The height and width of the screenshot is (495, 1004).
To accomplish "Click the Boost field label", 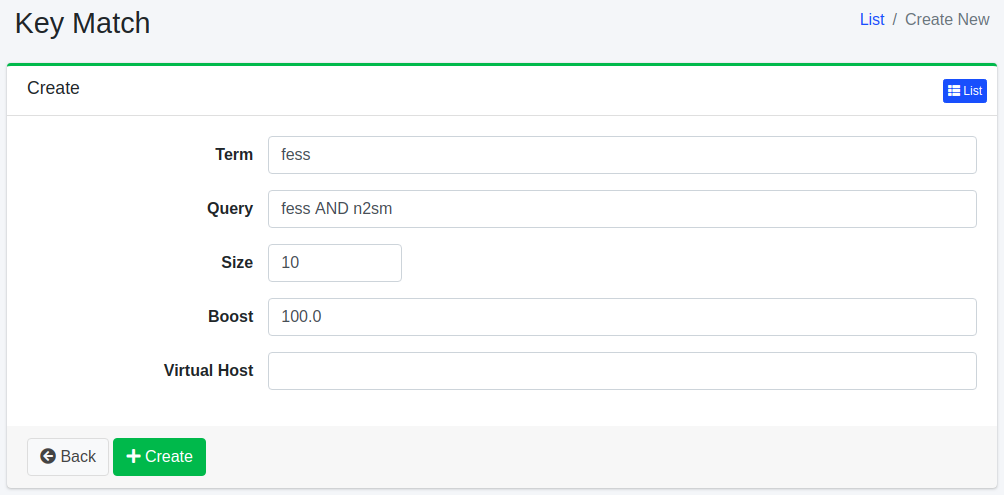I will point(230,317).
